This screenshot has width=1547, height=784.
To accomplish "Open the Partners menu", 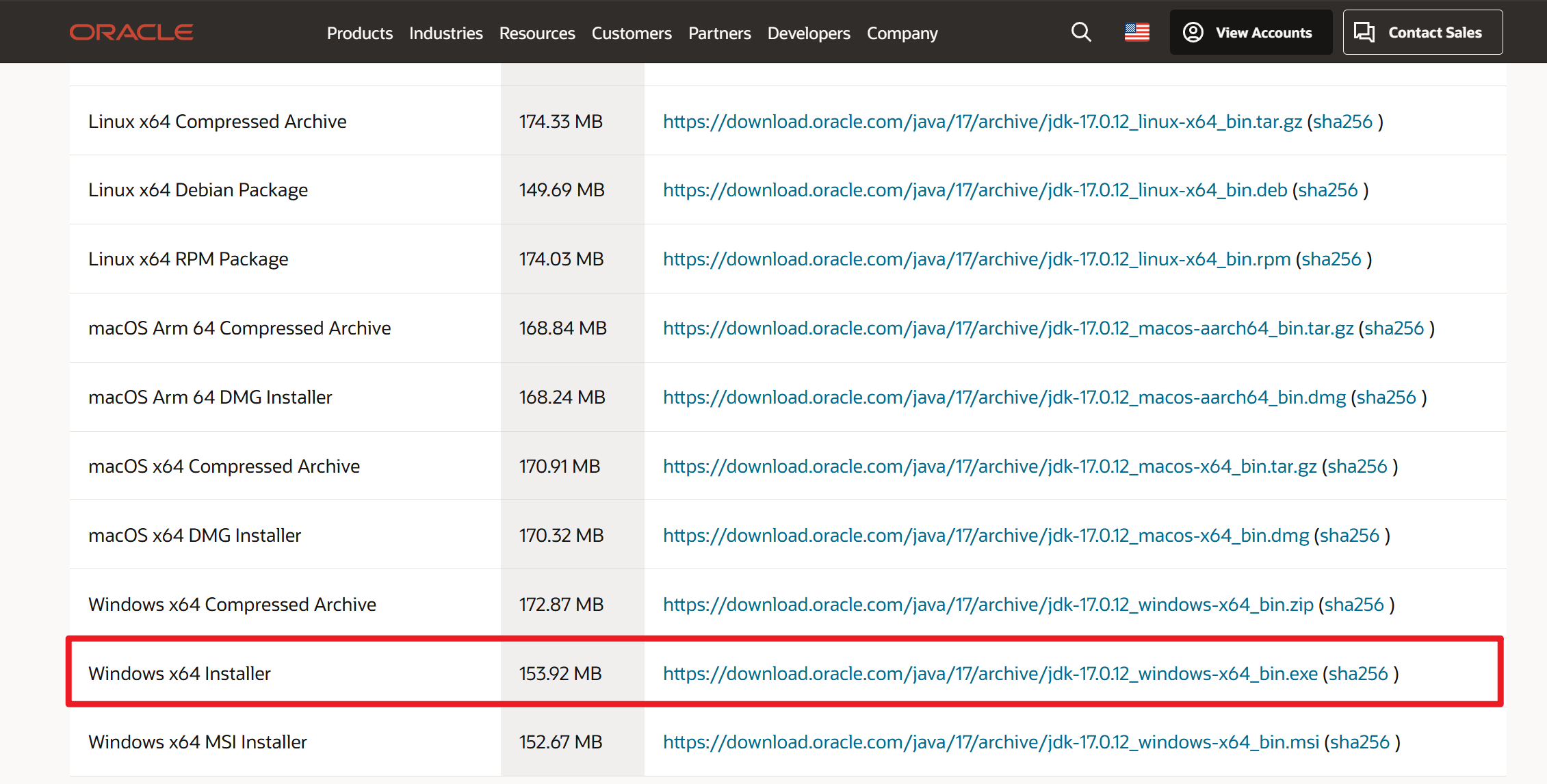I will [x=719, y=33].
